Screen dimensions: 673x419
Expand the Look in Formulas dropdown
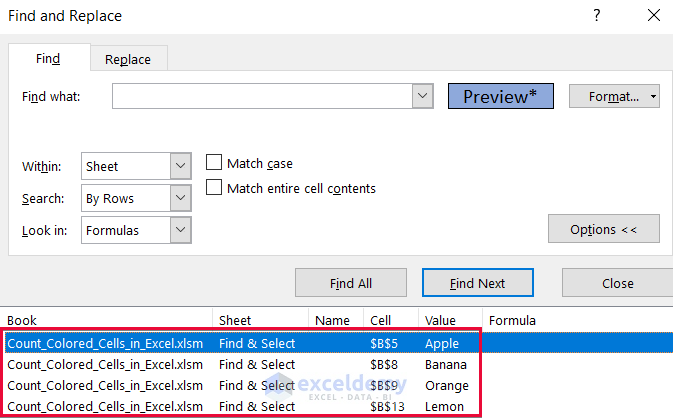pyautogui.click(x=180, y=230)
